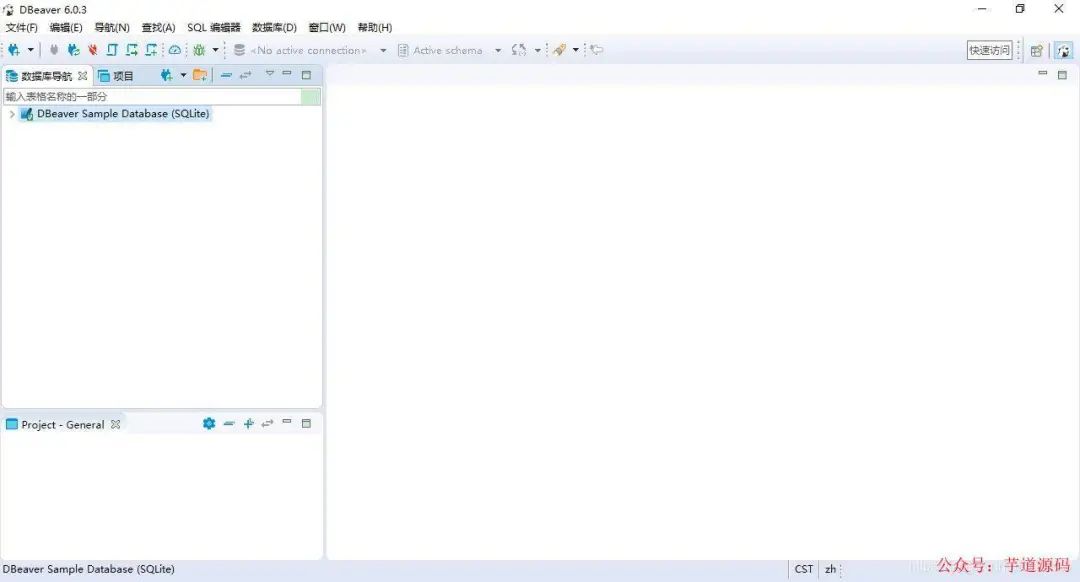Open the 文件(F) menu
This screenshot has height=582, width=1080.
click(21, 28)
